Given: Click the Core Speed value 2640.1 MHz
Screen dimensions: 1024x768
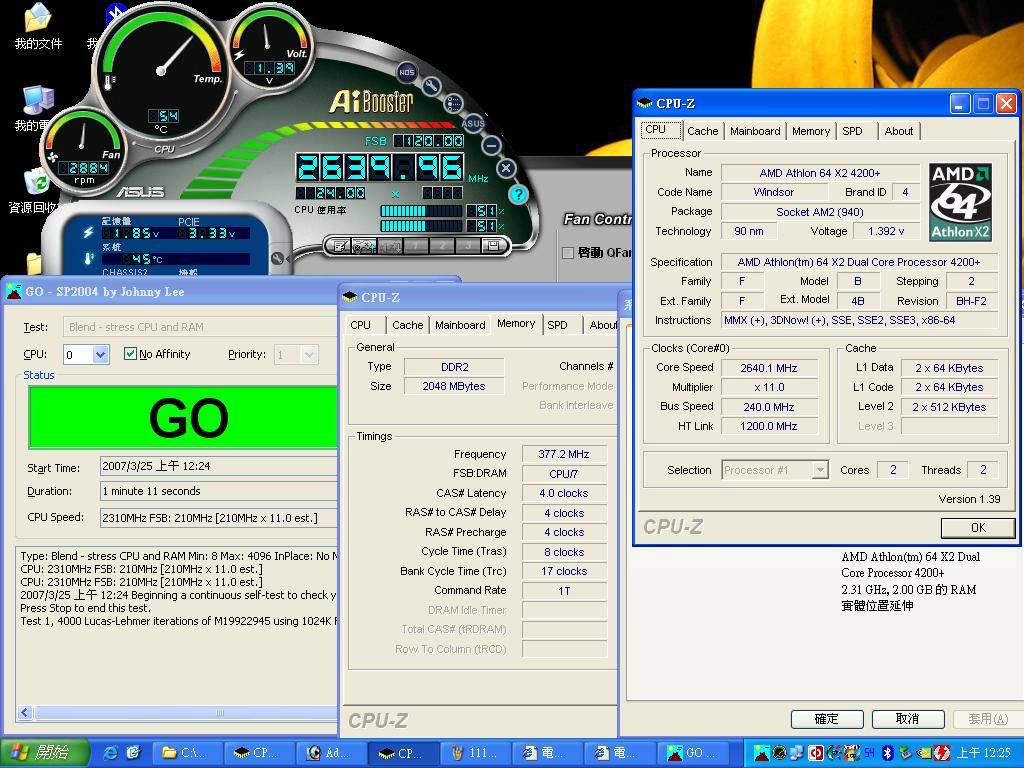Looking at the screenshot, I should (769, 368).
